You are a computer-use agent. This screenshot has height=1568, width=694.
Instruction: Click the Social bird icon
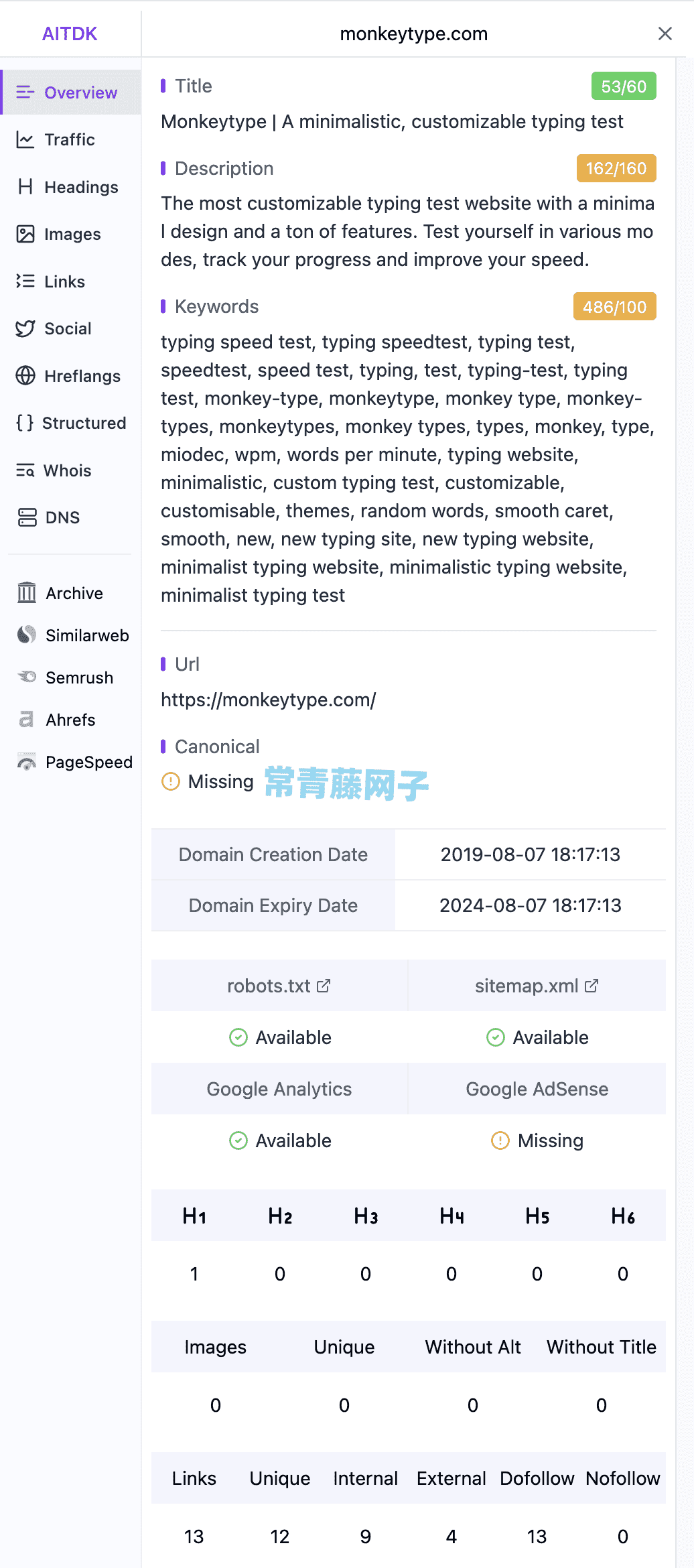pyautogui.click(x=25, y=328)
